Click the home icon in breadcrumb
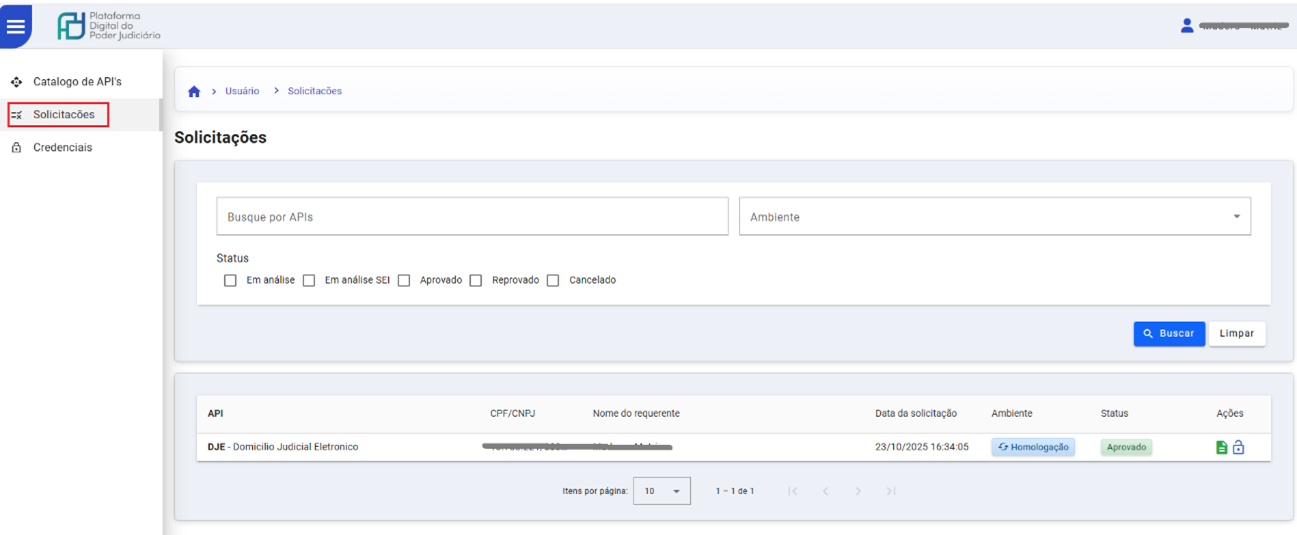The width and height of the screenshot is (1297, 535). (194, 92)
